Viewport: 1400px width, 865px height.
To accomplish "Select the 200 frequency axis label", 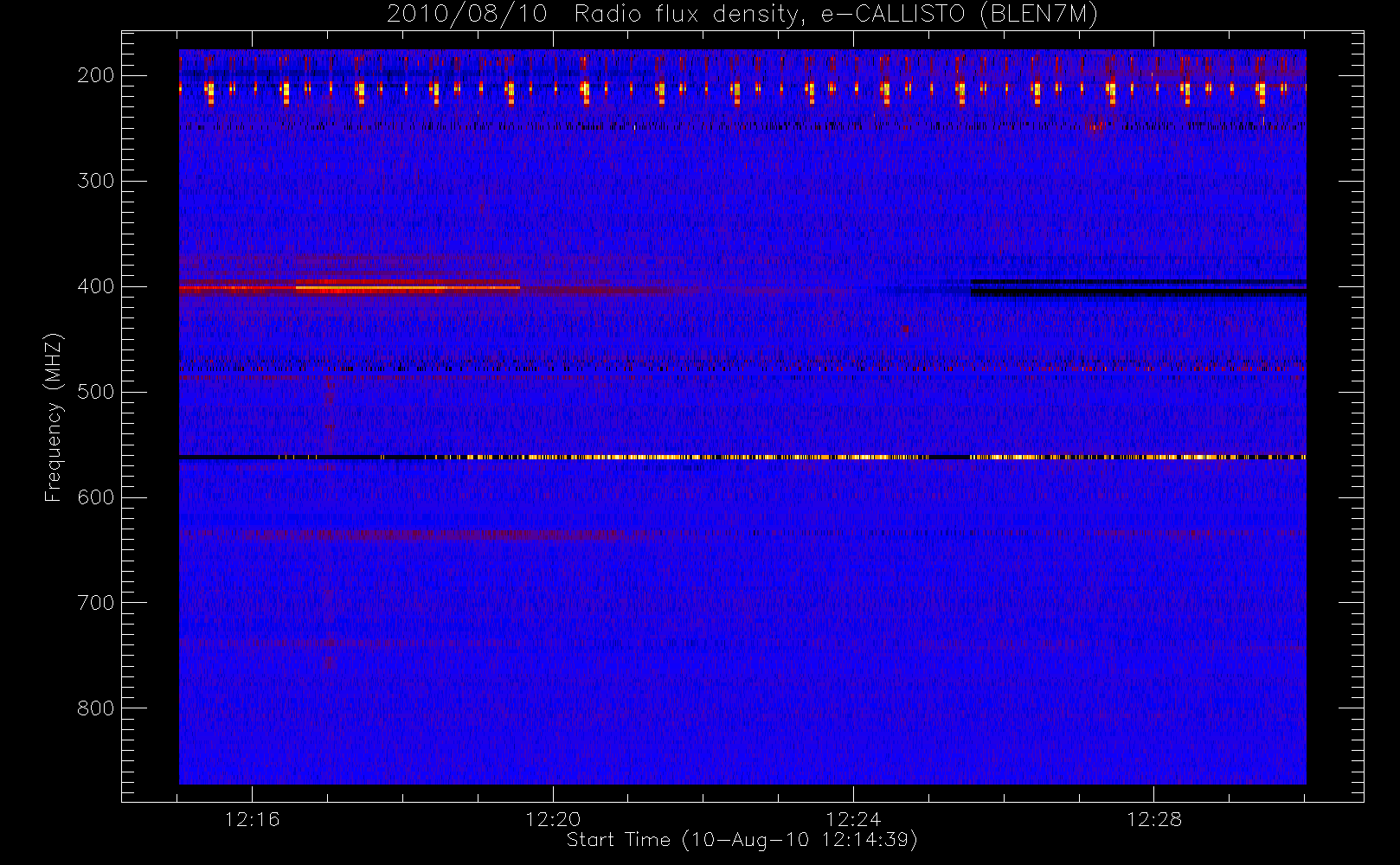I will tap(96, 75).
